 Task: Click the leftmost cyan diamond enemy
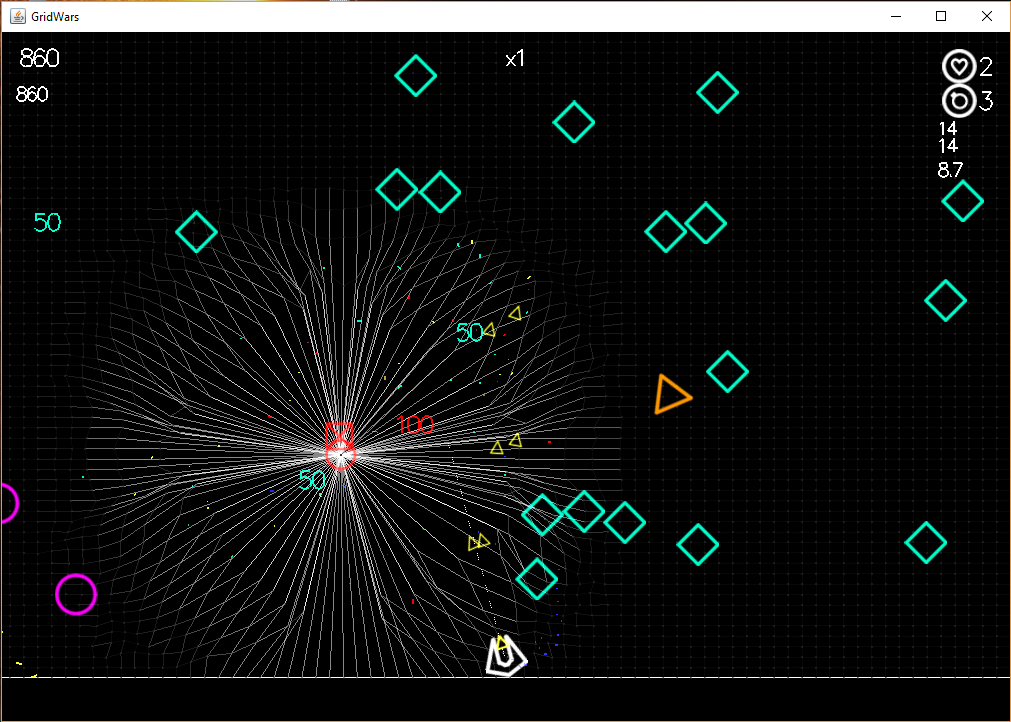tap(197, 231)
